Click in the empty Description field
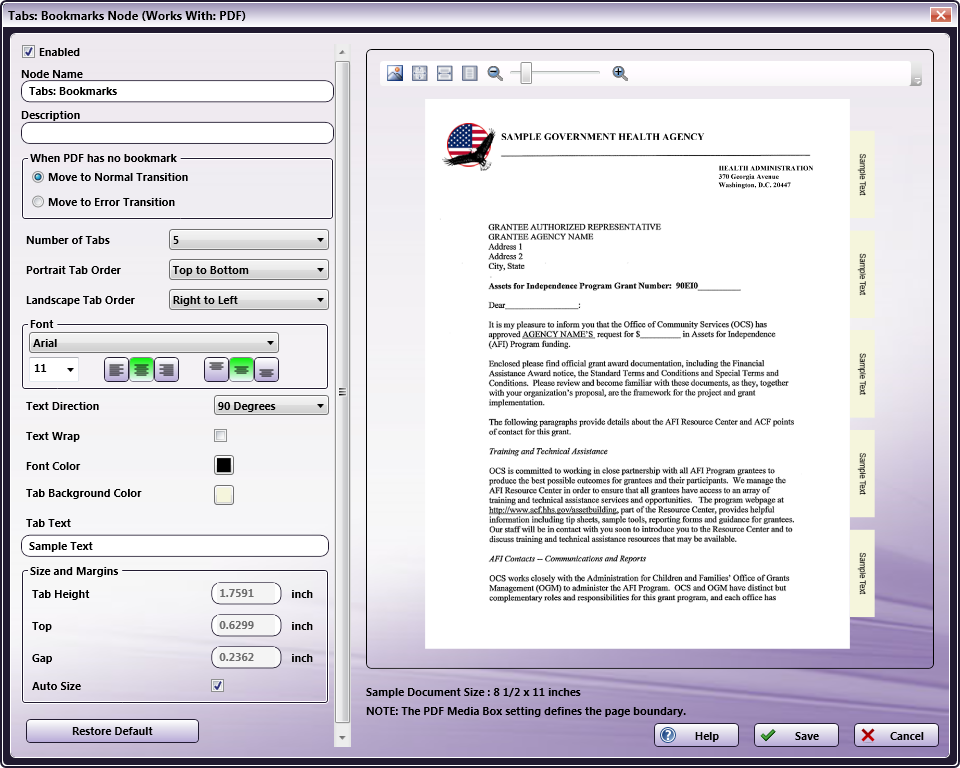Image resolution: width=960 pixels, height=768 pixels. click(x=178, y=133)
